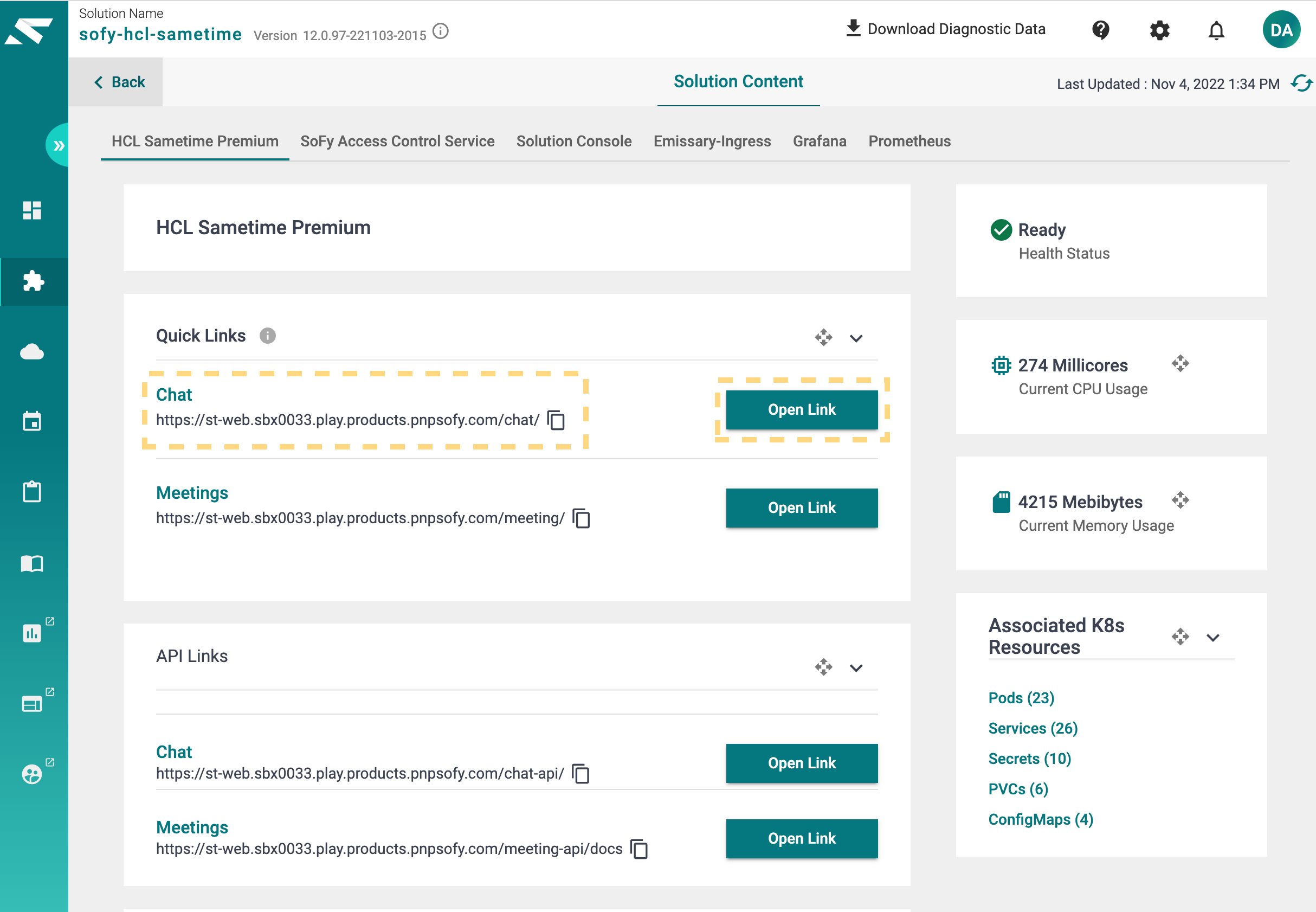This screenshot has height=912, width=1316.
Task: Open settings via the gear icon
Action: tap(1159, 30)
